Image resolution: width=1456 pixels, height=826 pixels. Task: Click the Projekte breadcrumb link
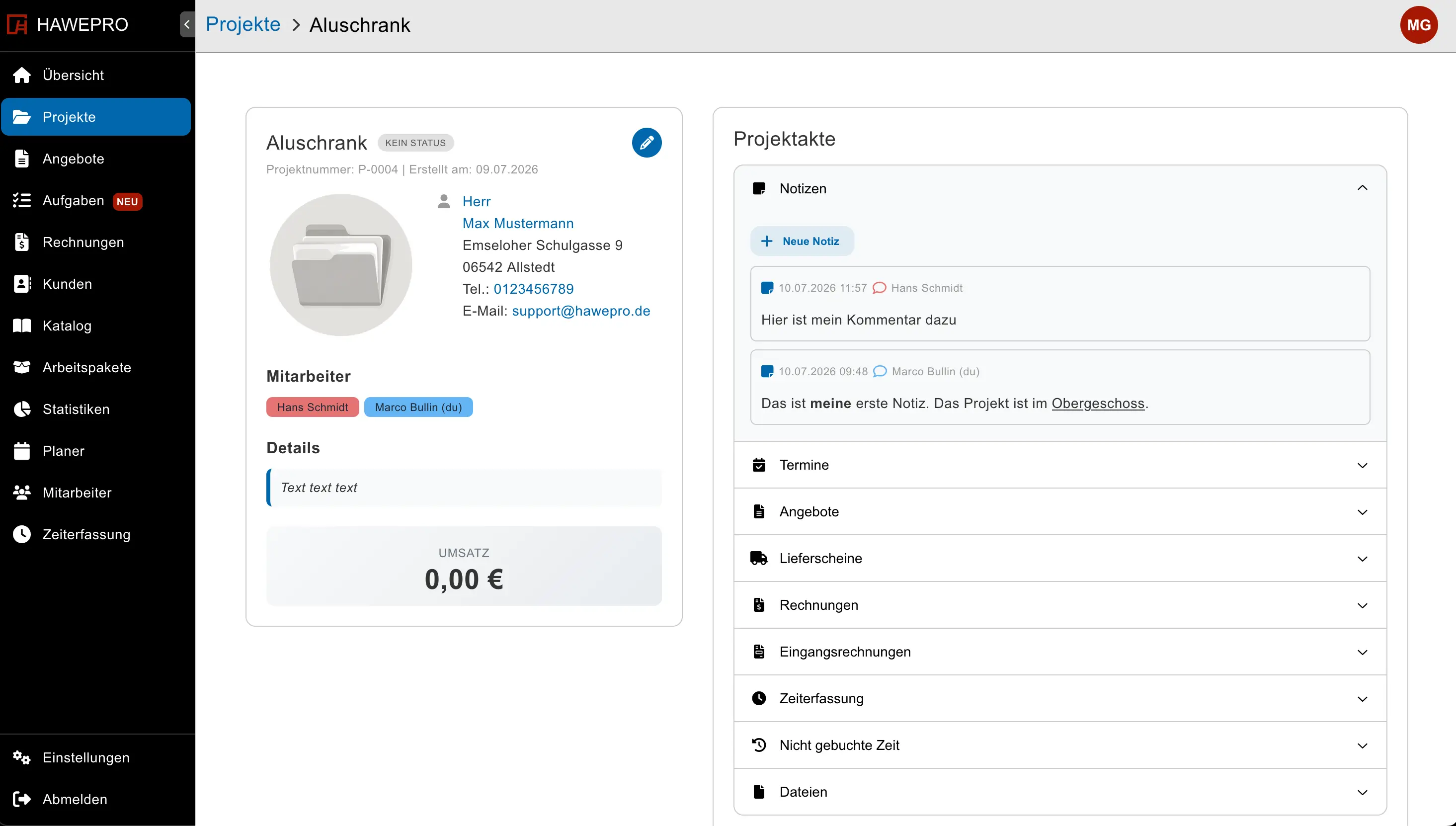[243, 24]
